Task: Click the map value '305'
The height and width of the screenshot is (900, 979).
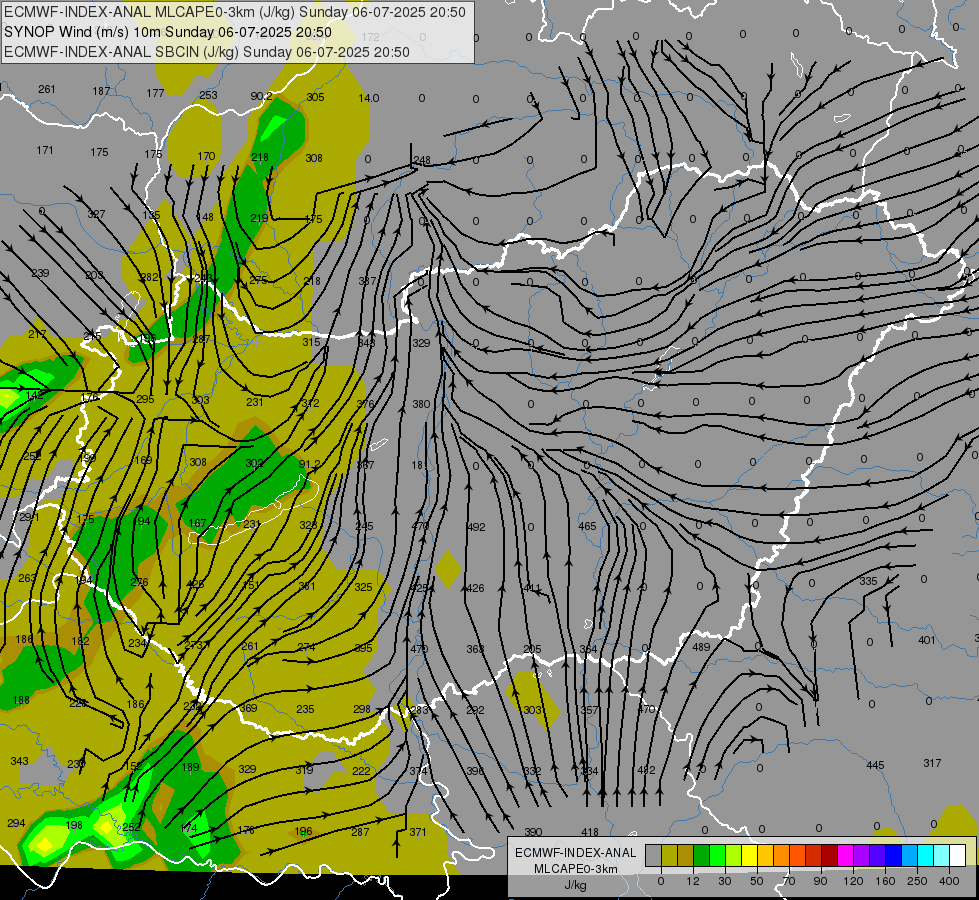Action: point(315,97)
